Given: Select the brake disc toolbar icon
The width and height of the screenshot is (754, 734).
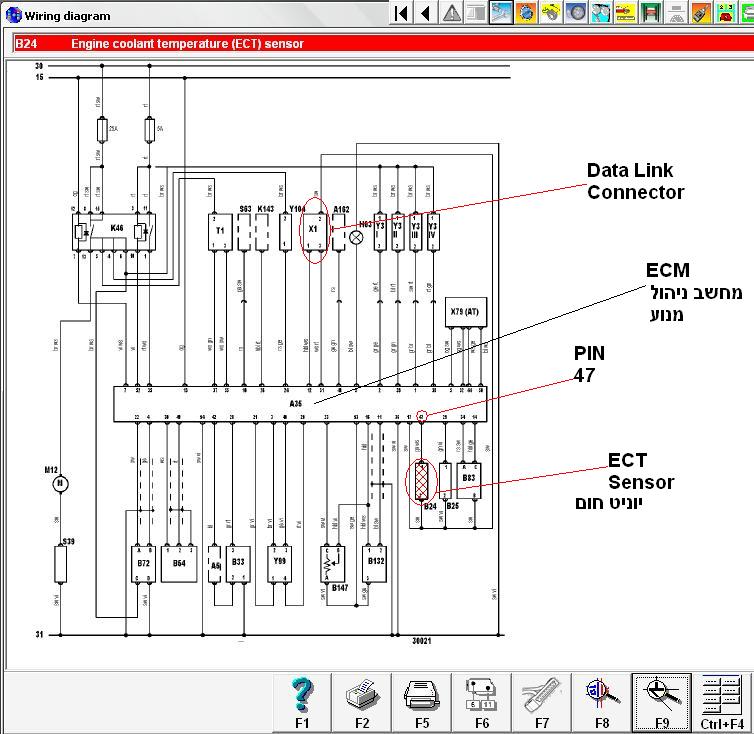Looking at the screenshot, I should [x=576, y=13].
